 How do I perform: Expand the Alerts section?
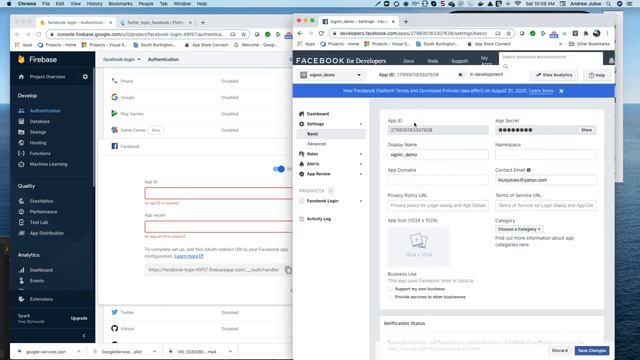pos(361,164)
